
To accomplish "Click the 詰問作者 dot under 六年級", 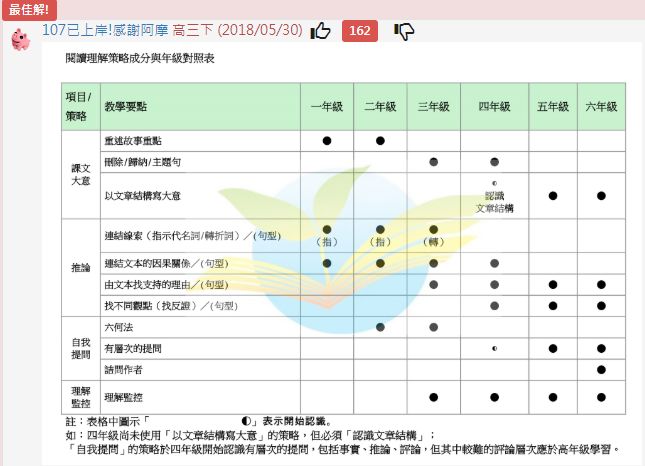I will (x=601, y=370).
